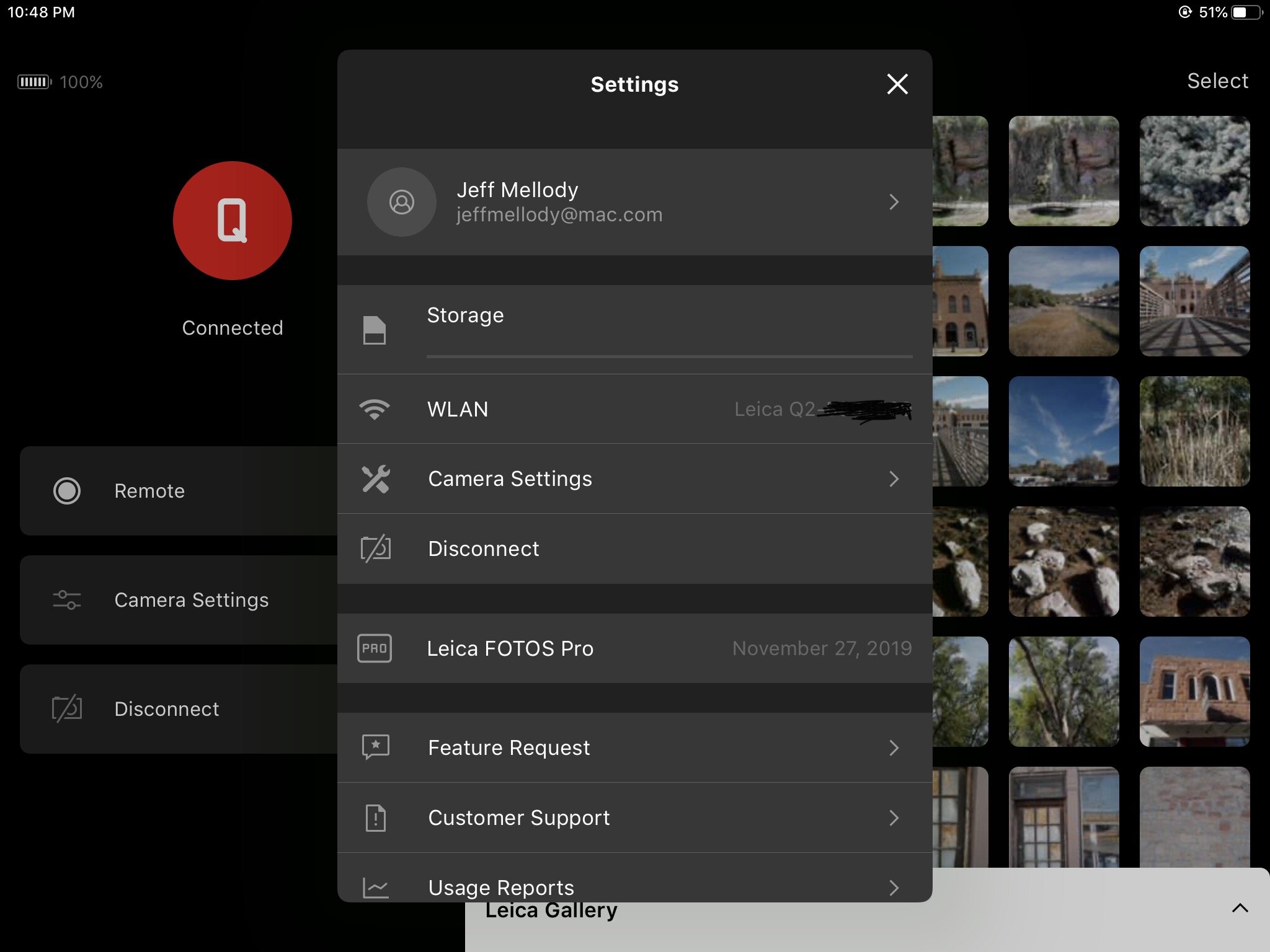The image size is (1270, 952).
Task: Open Customer Support chevron
Action: click(894, 818)
